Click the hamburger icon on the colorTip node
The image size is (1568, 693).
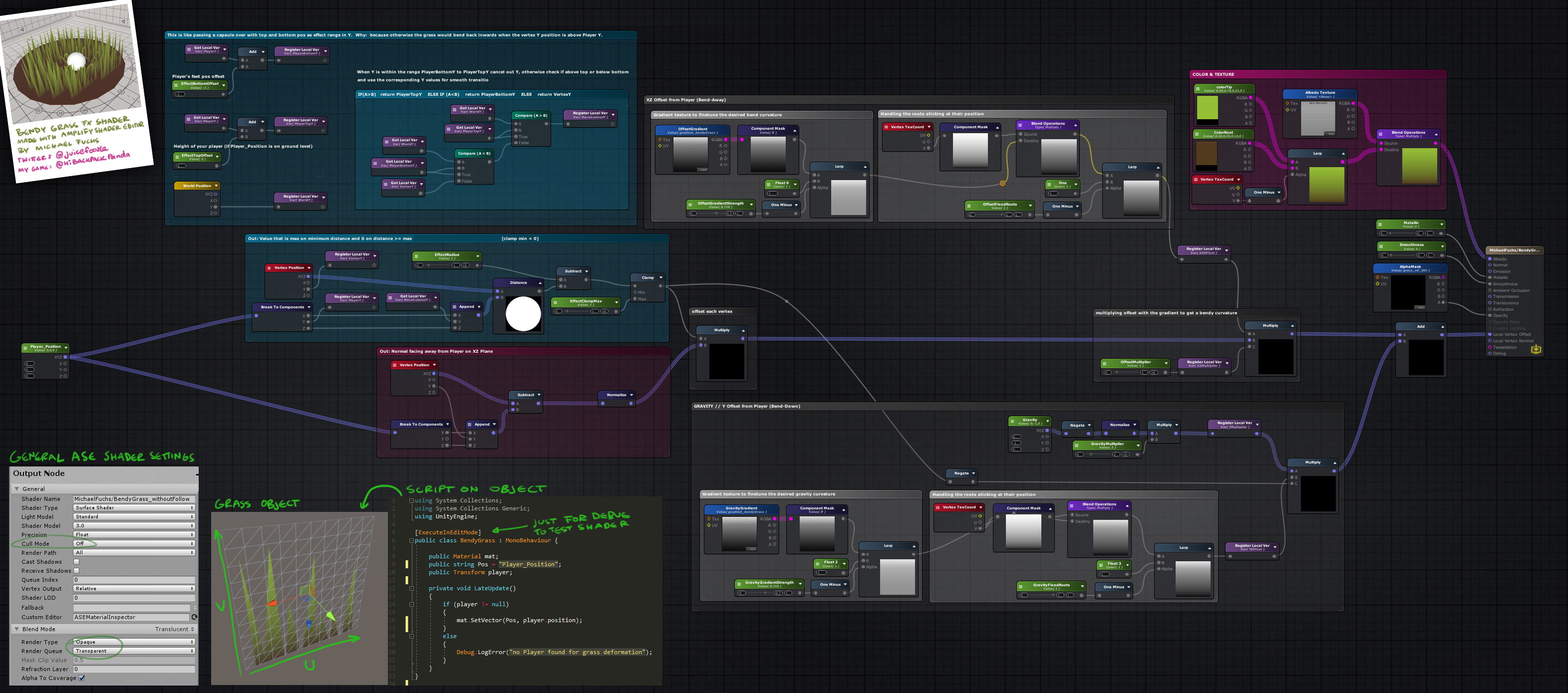[1198, 89]
